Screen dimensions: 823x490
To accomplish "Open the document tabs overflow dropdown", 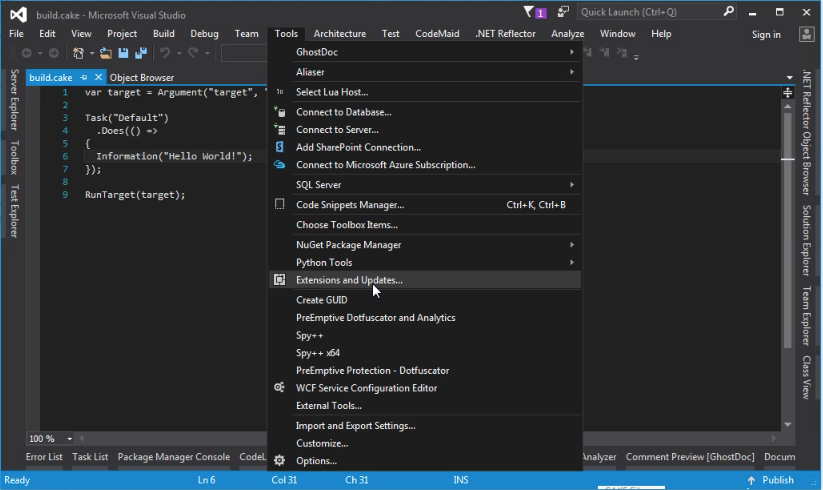I will [x=789, y=78].
